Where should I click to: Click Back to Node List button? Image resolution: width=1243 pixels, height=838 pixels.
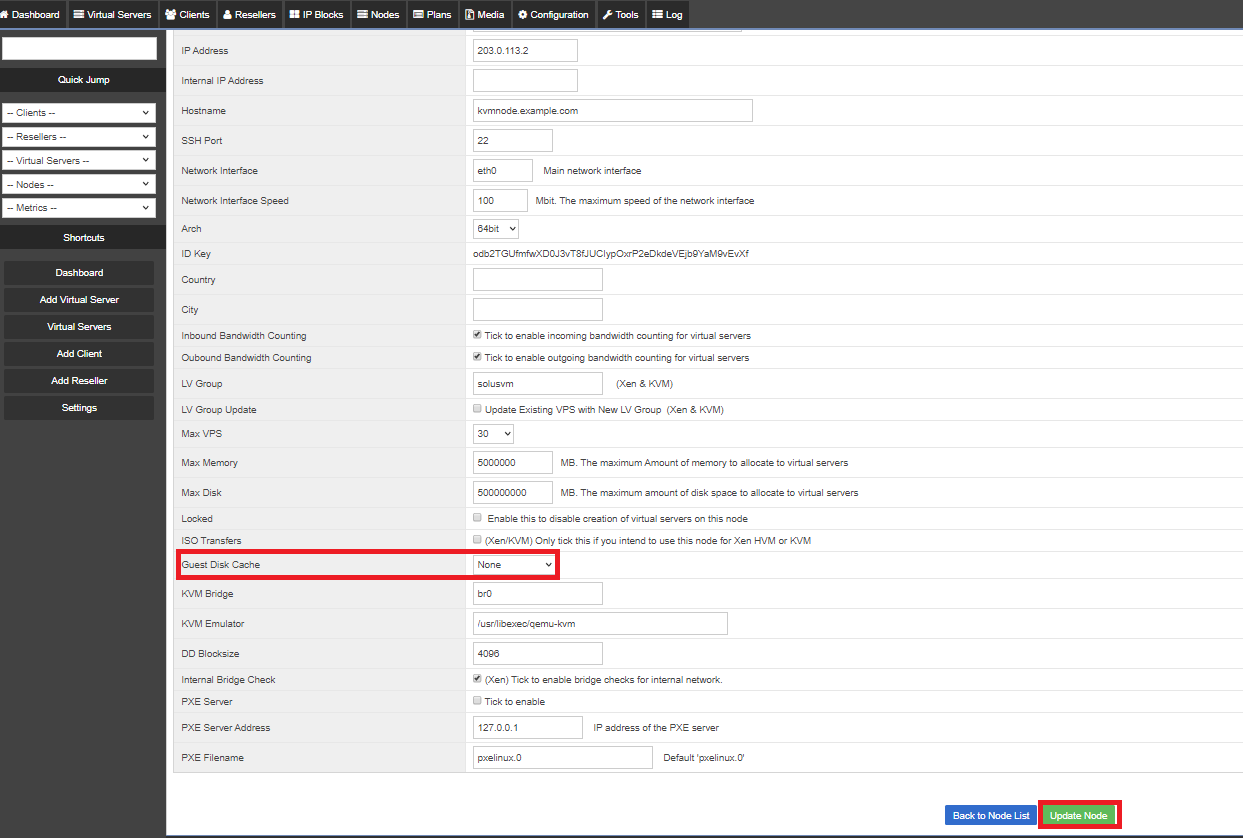[x=991, y=815]
